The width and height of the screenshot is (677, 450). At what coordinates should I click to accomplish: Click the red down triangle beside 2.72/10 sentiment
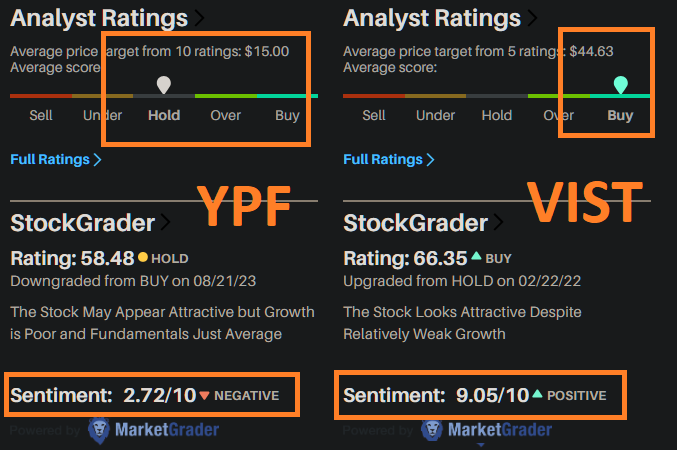pyautogui.click(x=205, y=396)
